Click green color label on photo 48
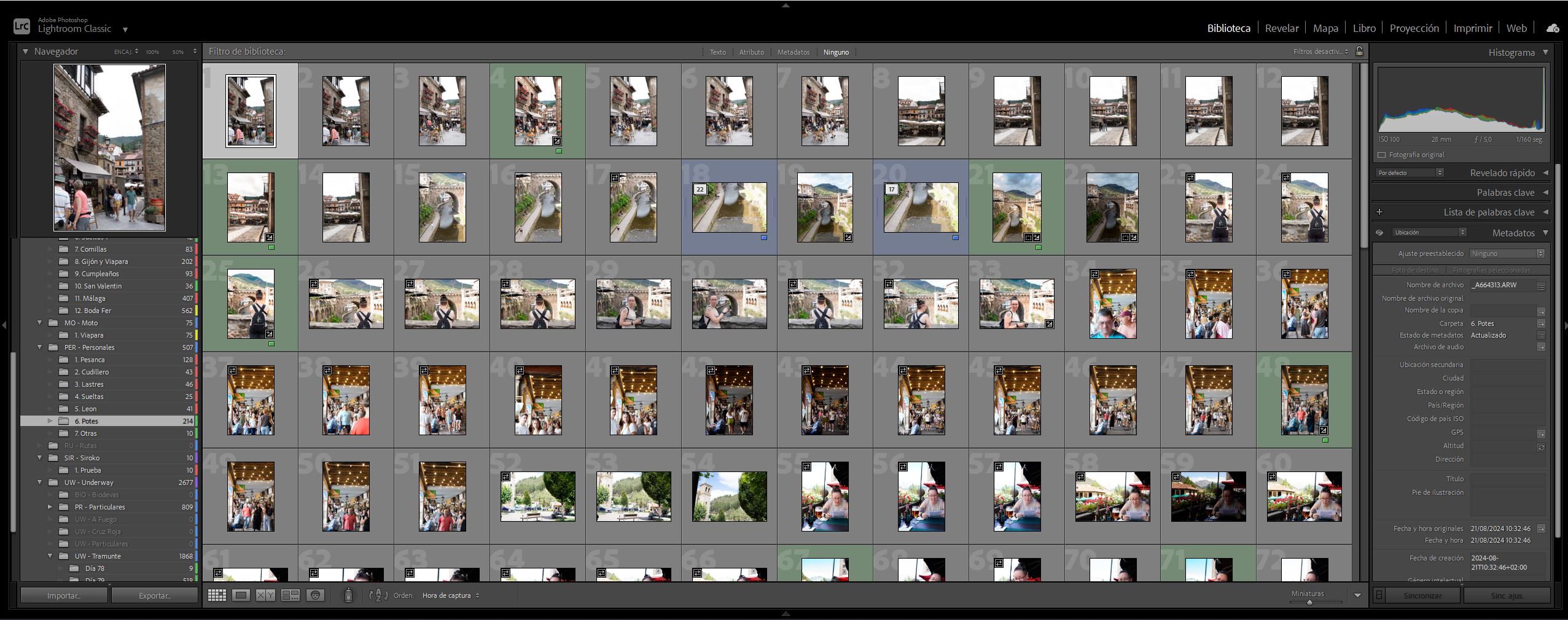The height and width of the screenshot is (620, 1568). pos(1325,440)
